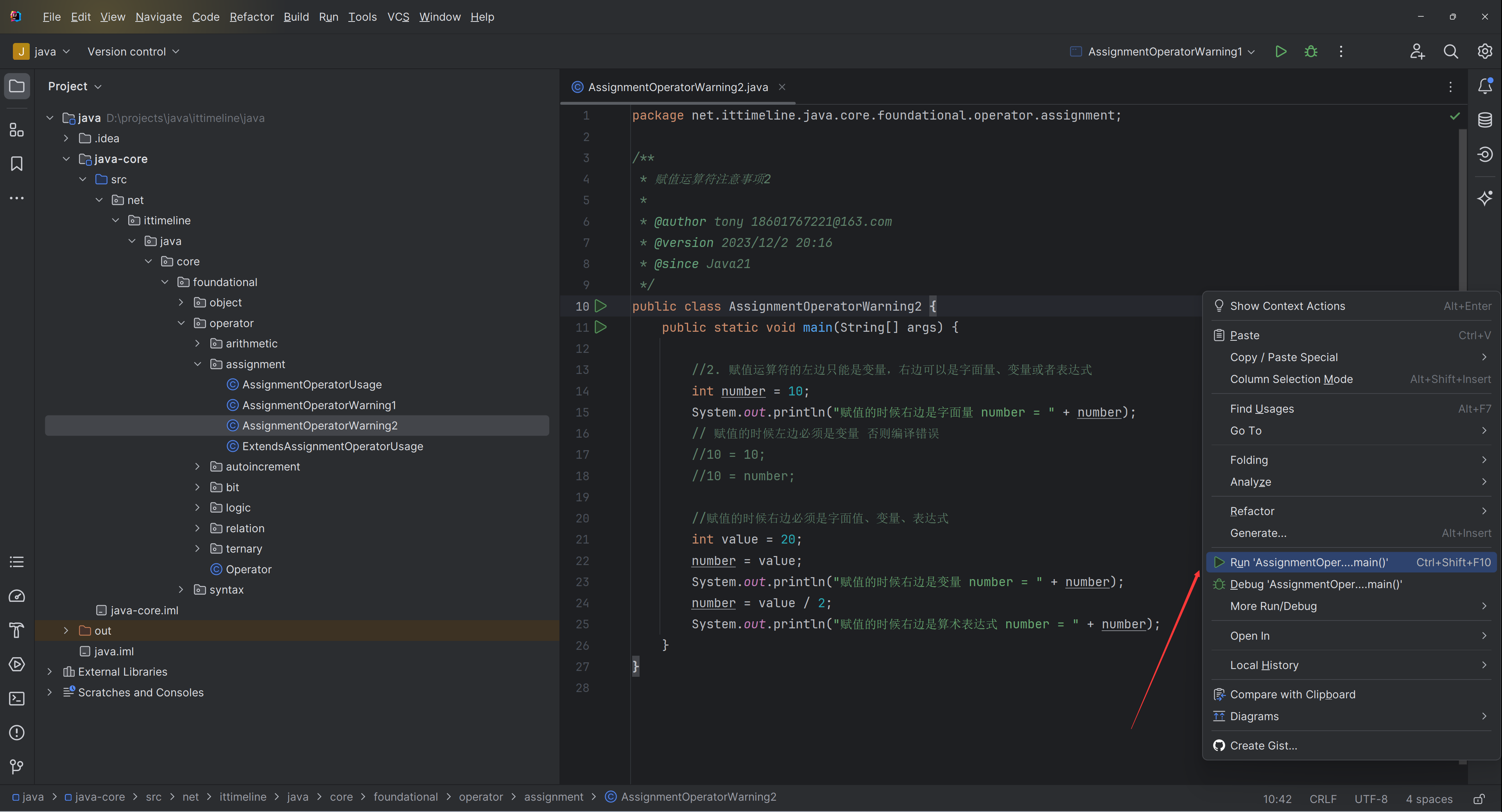Click the run gutter icon on line 11
The height and width of the screenshot is (812, 1502).
pyautogui.click(x=600, y=327)
